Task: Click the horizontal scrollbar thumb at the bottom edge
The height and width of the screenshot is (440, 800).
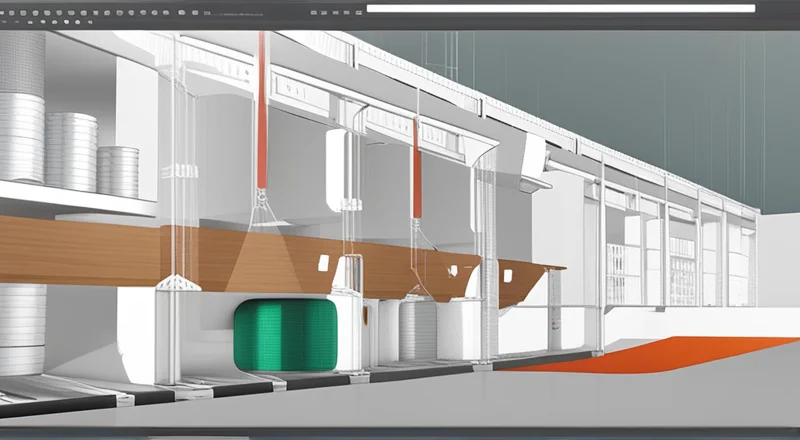Action: tap(200, 436)
